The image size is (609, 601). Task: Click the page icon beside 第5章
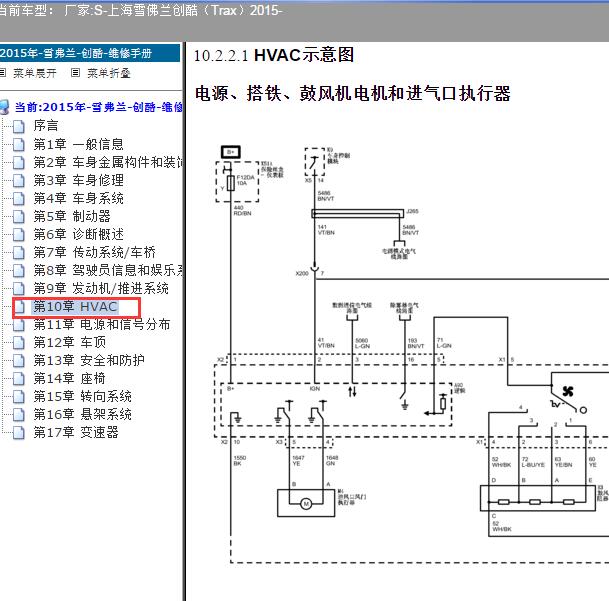(x=19, y=216)
